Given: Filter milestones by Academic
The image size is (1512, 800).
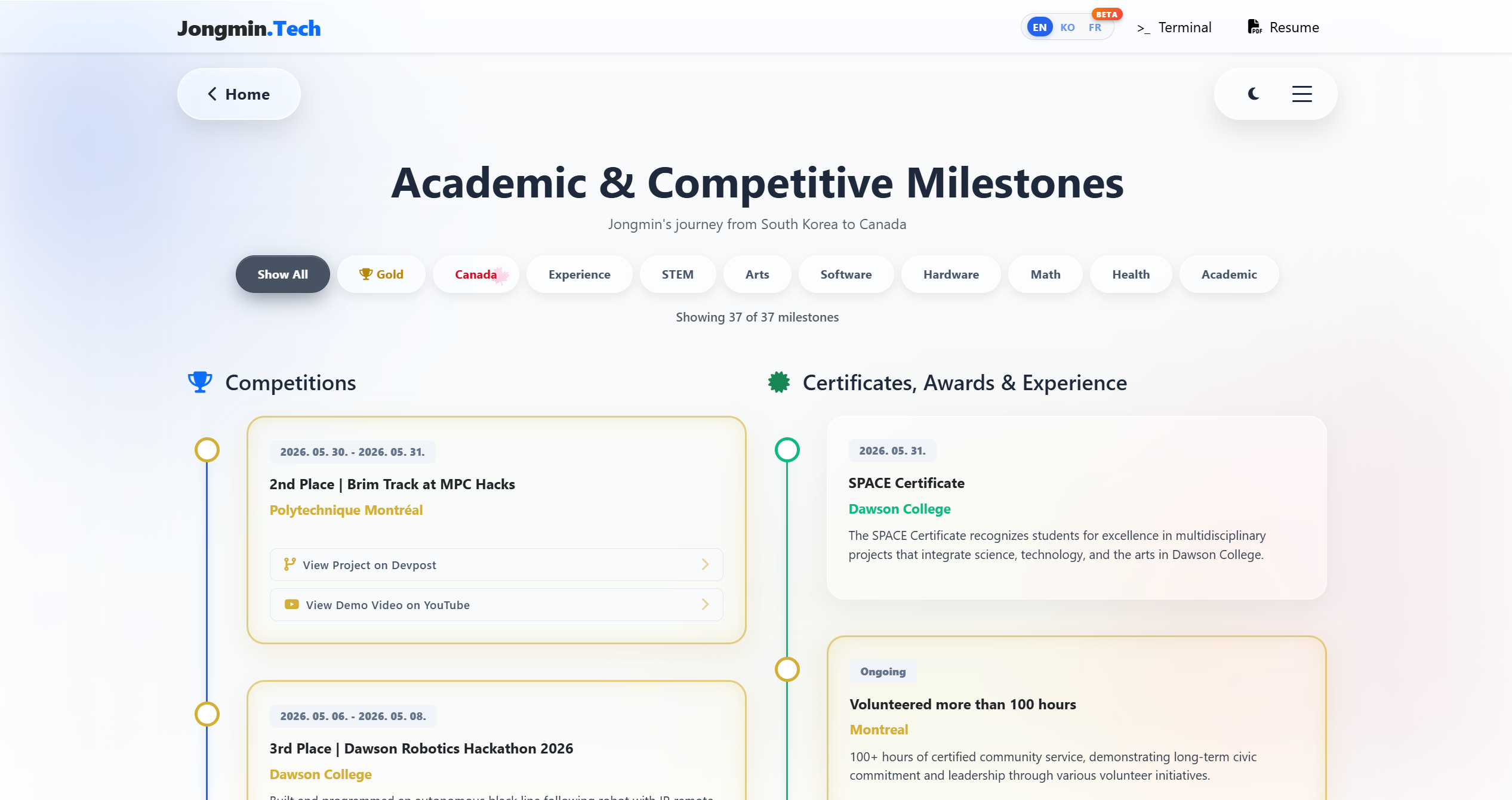Looking at the screenshot, I should pyautogui.click(x=1229, y=274).
